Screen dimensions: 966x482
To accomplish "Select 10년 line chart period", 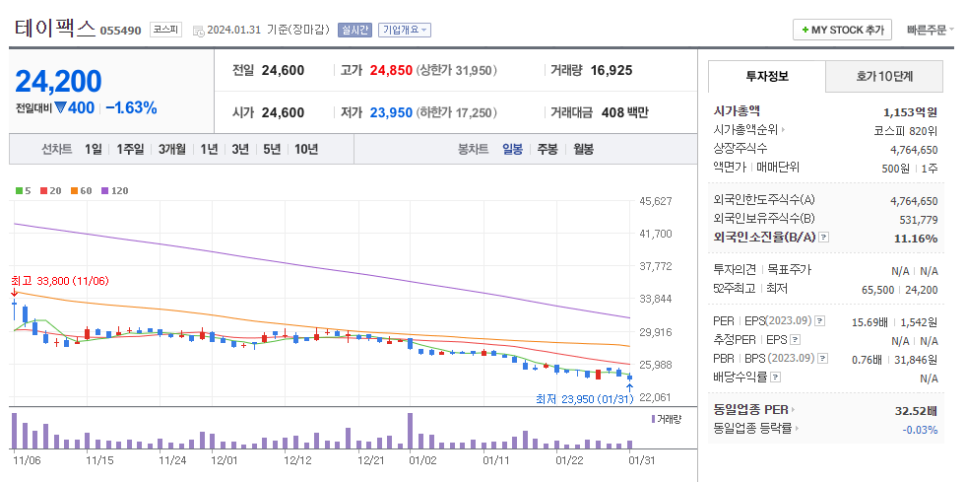I will (x=306, y=149).
